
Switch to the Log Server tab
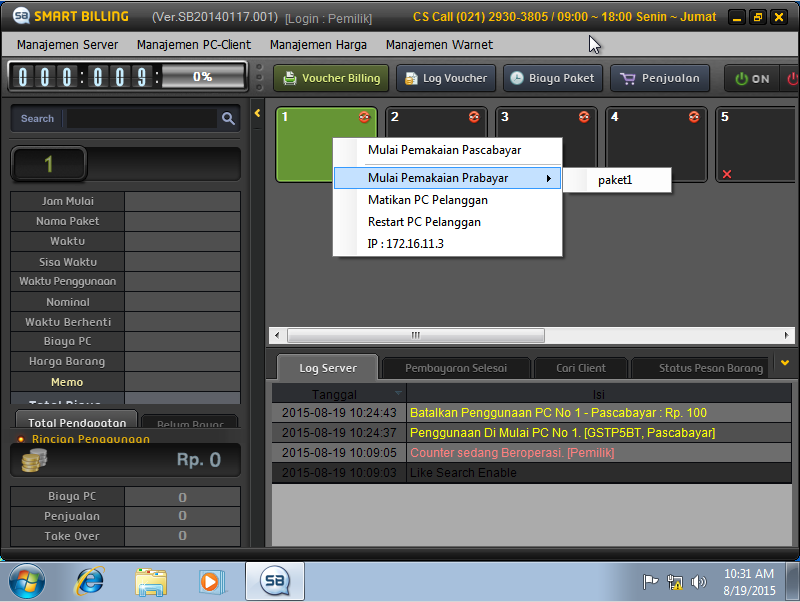[x=328, y=368]
